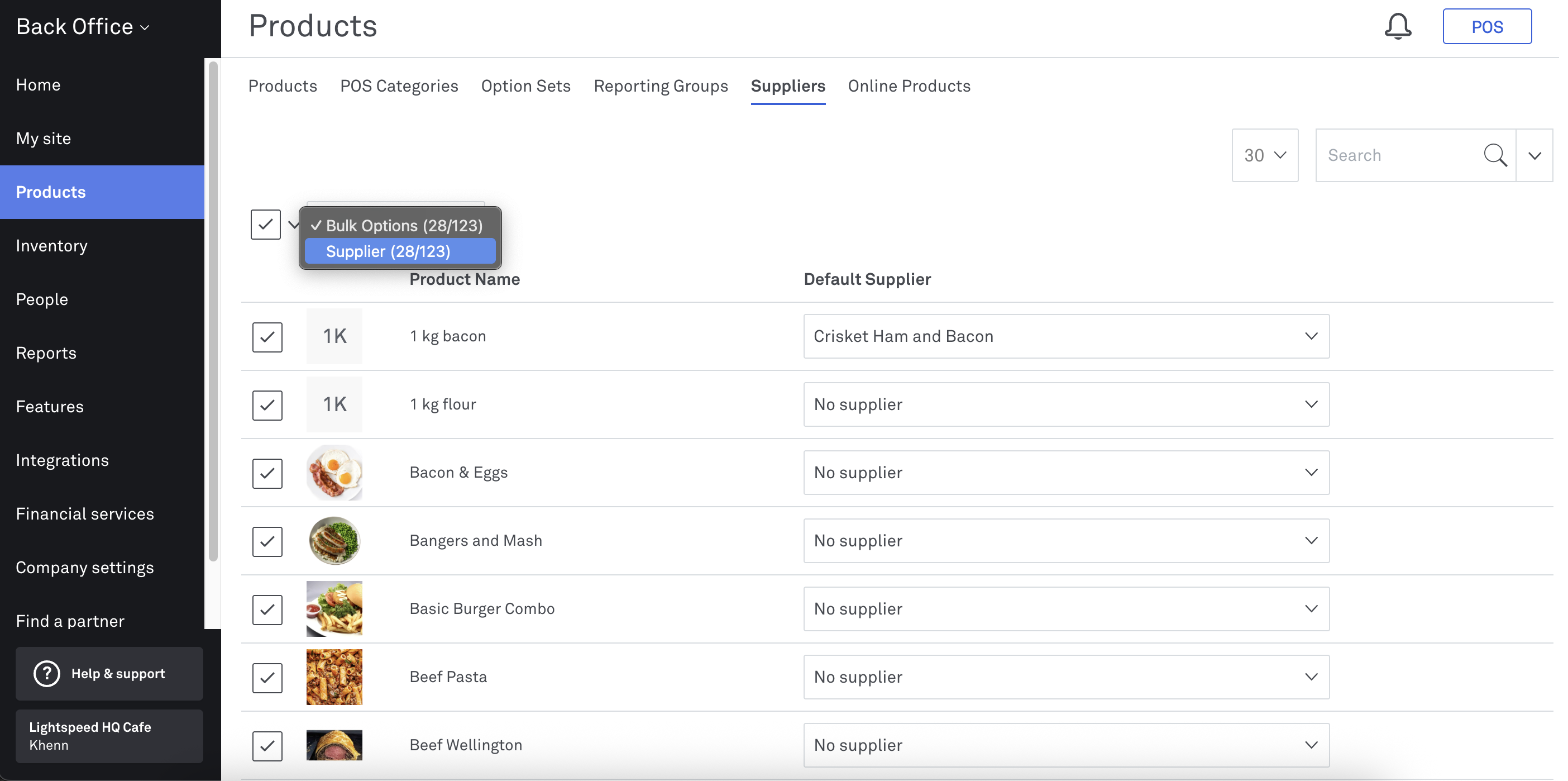Click the Help & support question mark icon

[x=47, y=673]
